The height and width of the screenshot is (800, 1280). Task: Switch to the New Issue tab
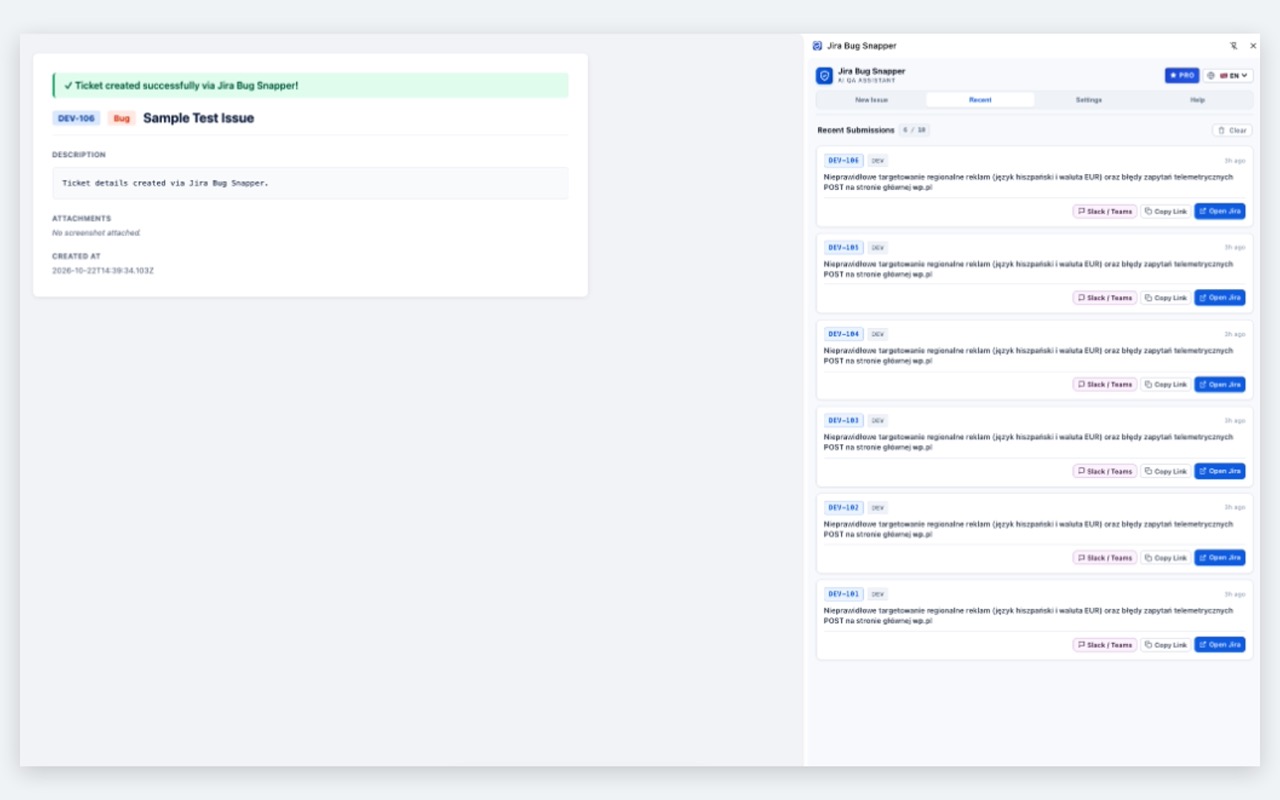(871, 100)
